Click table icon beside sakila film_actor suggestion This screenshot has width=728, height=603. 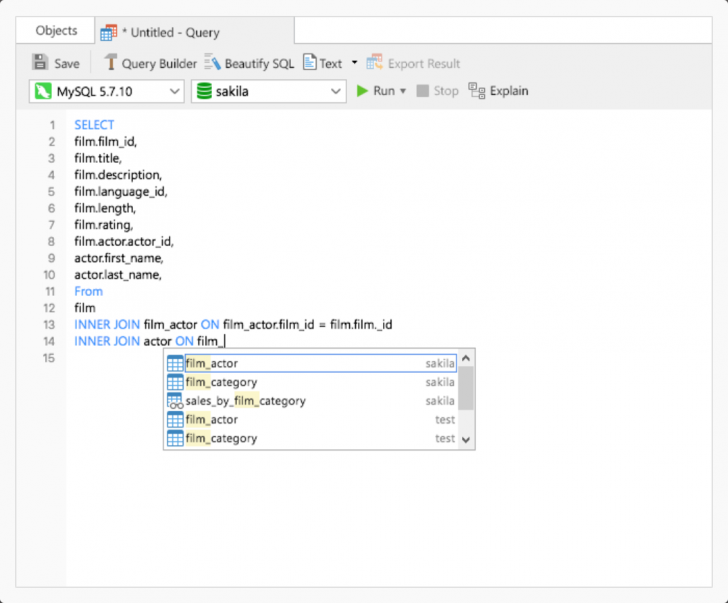coord(175,363)
